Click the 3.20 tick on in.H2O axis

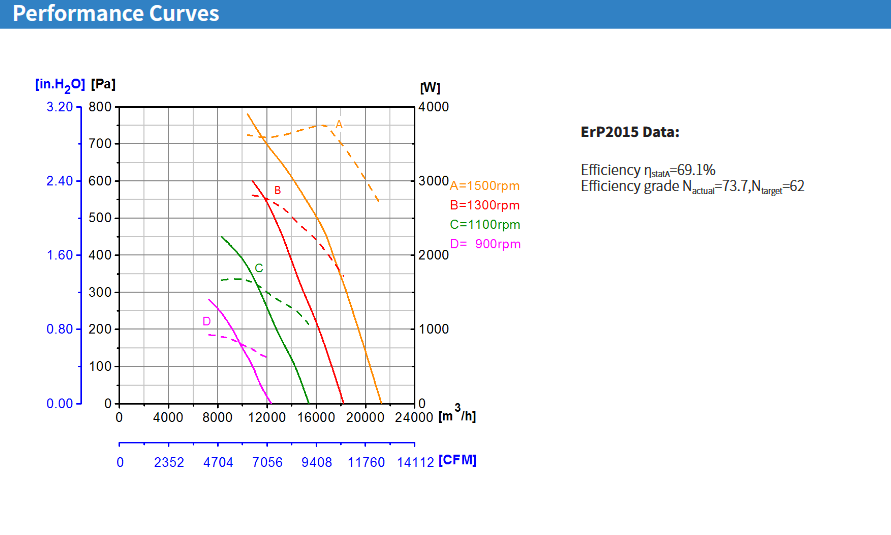click(x=60, y=106)
